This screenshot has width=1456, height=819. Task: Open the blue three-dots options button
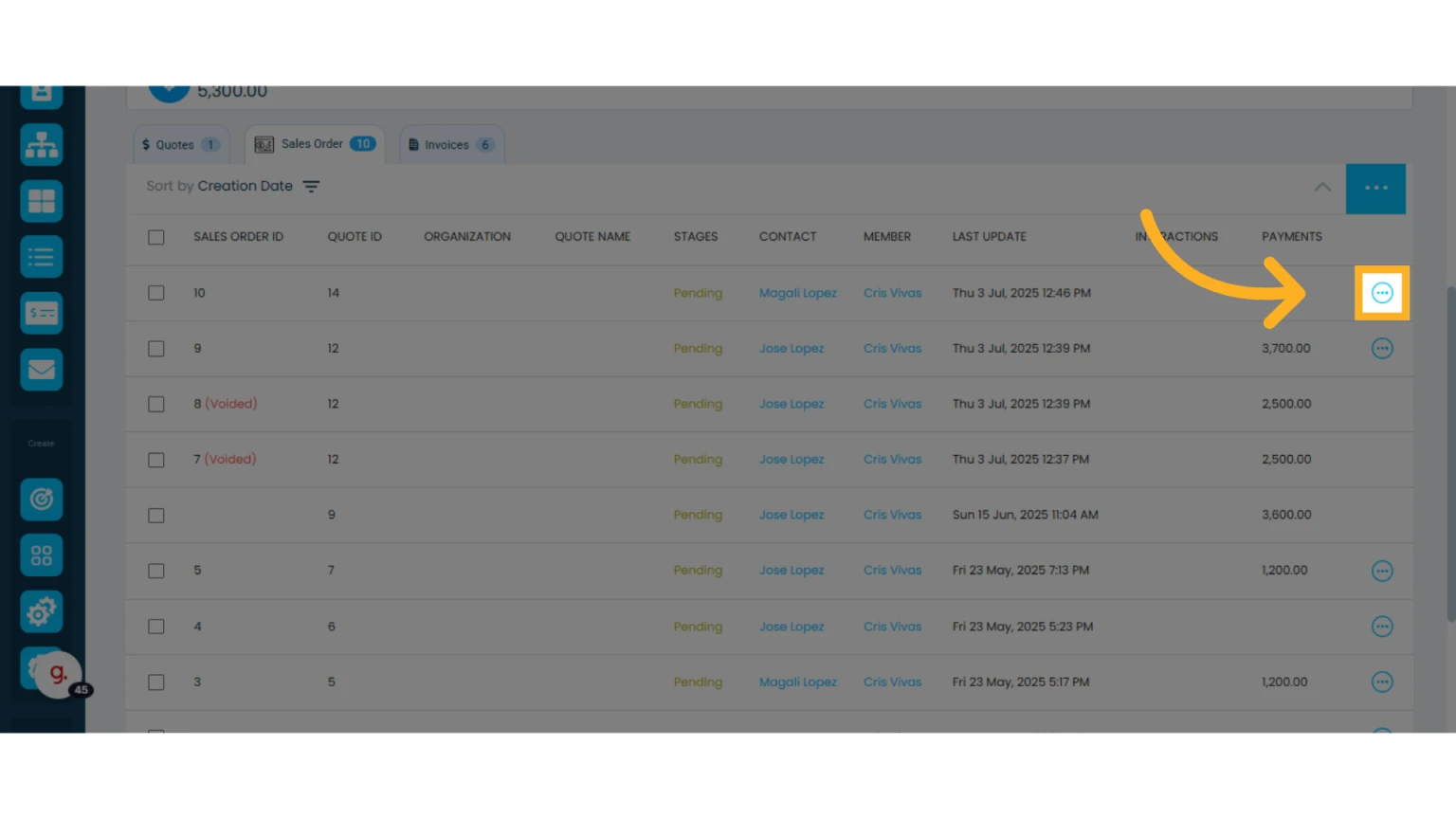(1375, 189)
